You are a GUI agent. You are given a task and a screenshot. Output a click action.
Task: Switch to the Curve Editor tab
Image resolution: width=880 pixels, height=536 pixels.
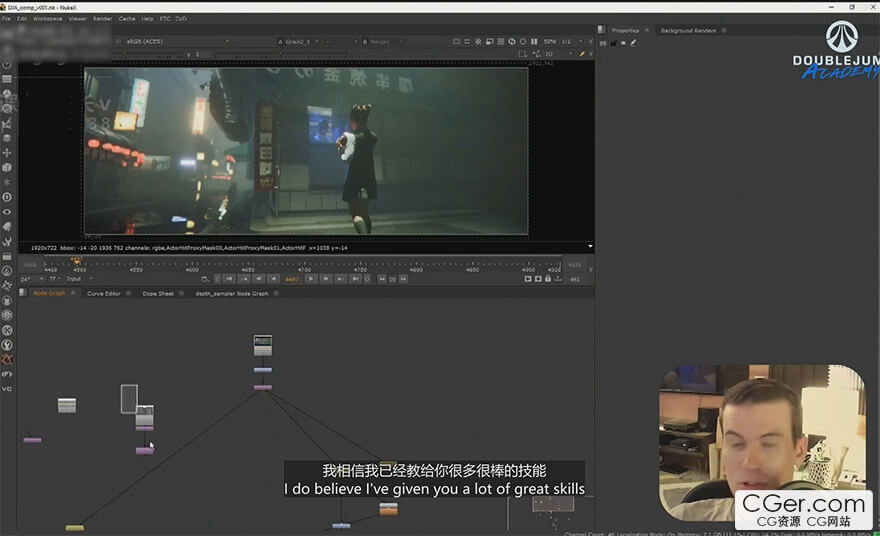(x=103, y=293)
